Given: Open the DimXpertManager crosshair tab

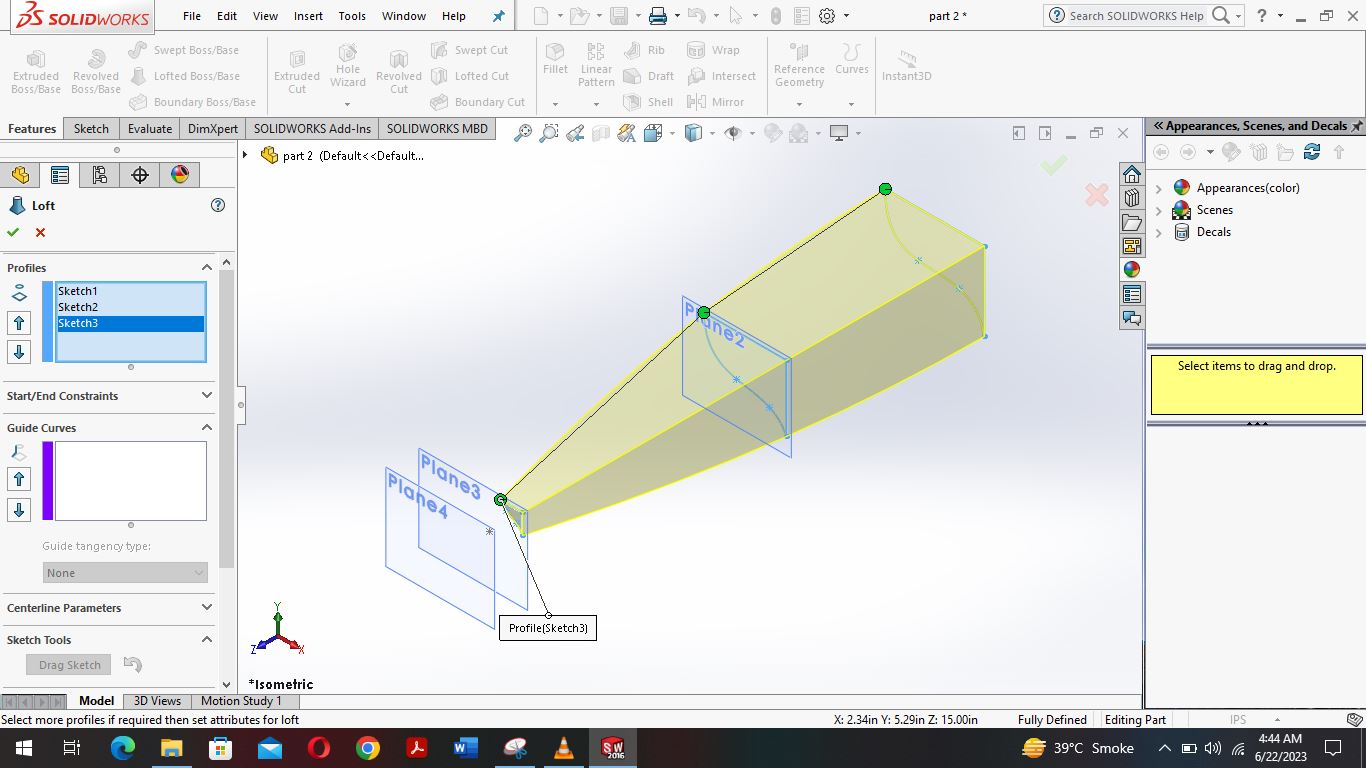Looking at the screenshot, I should 140,175.
